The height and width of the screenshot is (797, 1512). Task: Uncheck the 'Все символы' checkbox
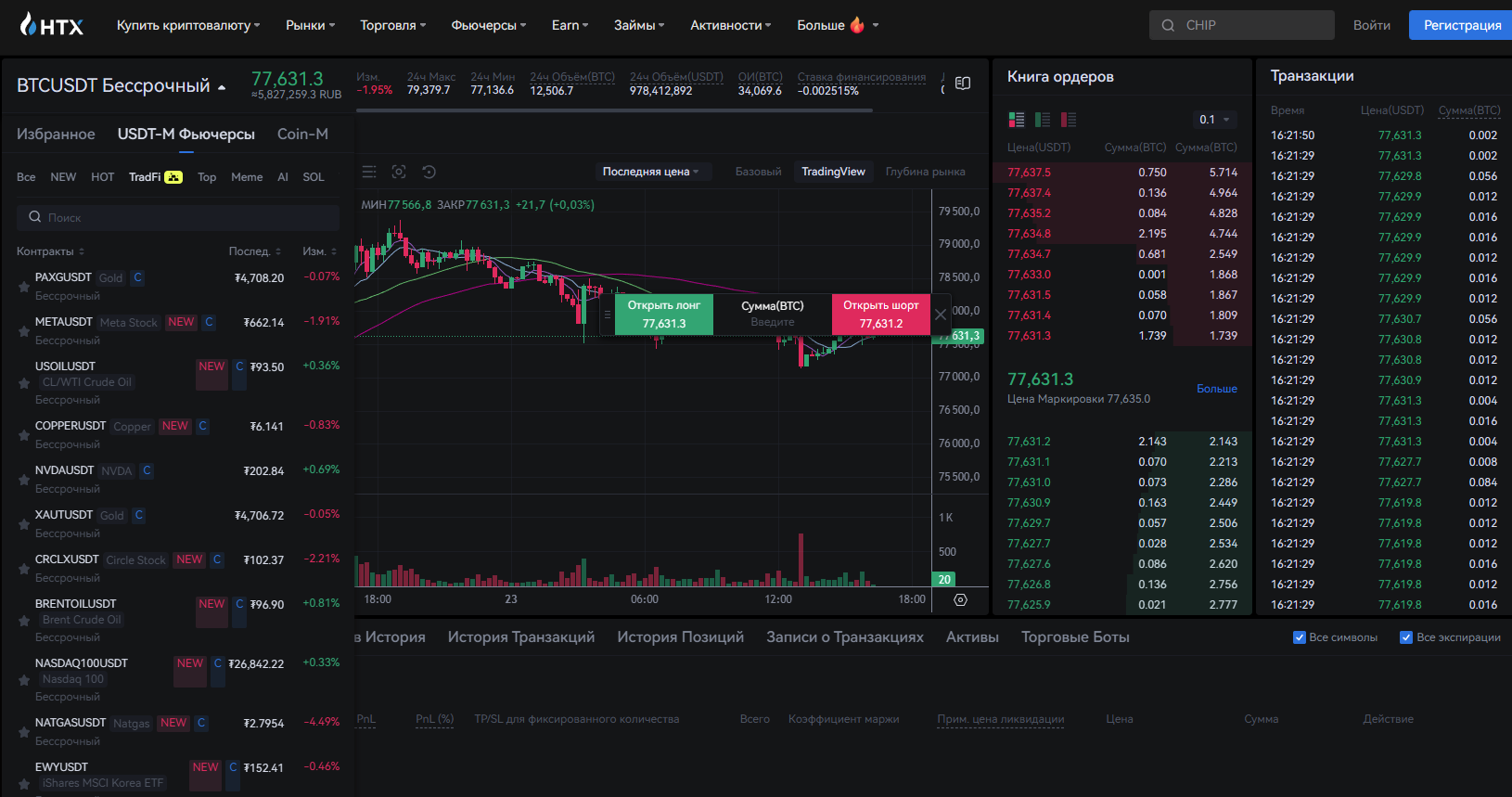click(x=1300, y=637)
